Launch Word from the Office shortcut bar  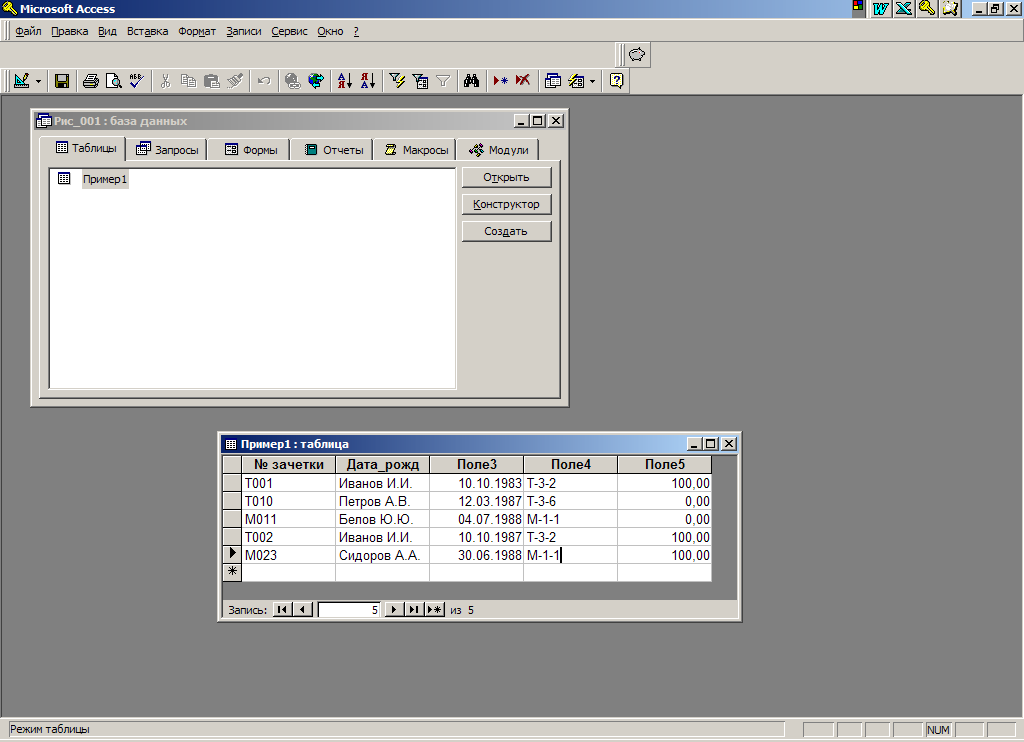coord(881,8)
